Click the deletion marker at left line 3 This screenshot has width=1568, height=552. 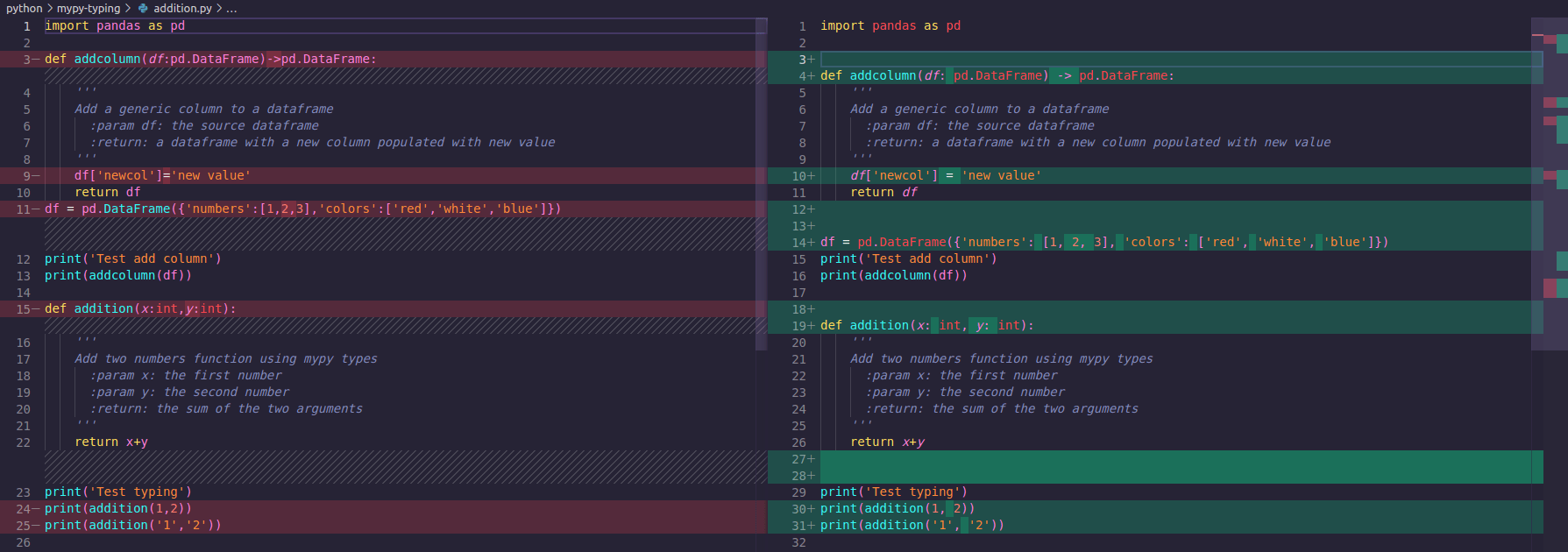[x=36, y=60]
